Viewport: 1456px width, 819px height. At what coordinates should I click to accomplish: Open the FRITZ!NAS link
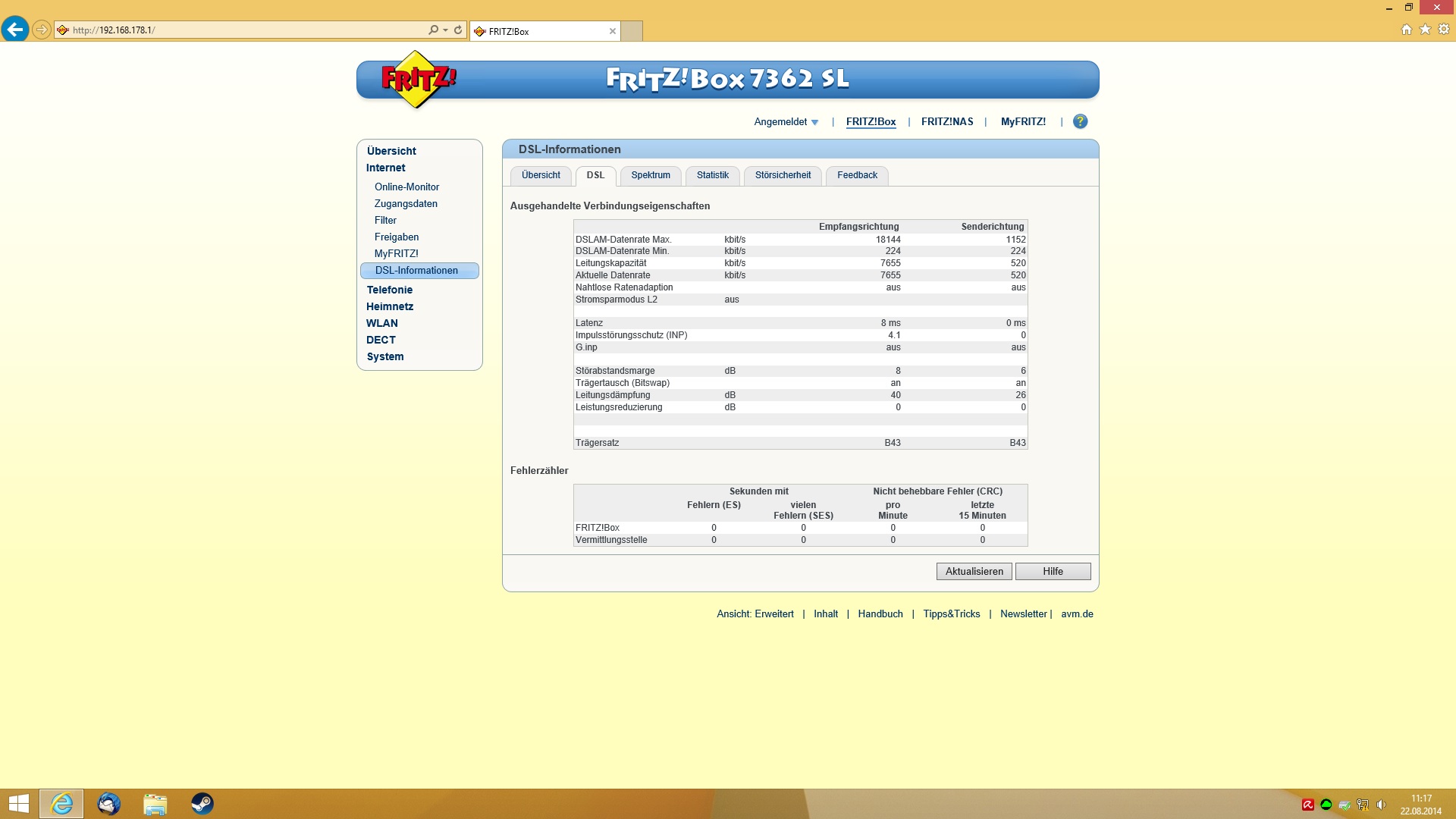tap(947, 122)
